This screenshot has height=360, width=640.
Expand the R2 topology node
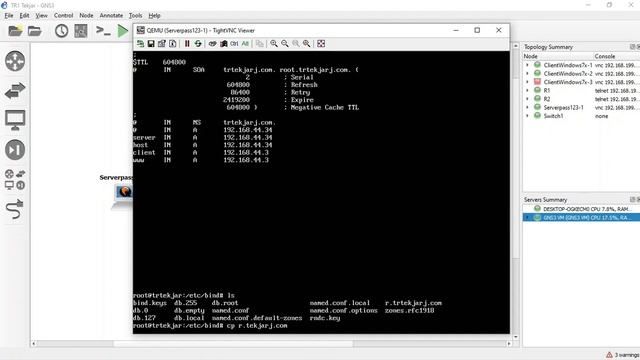(527, 99)
